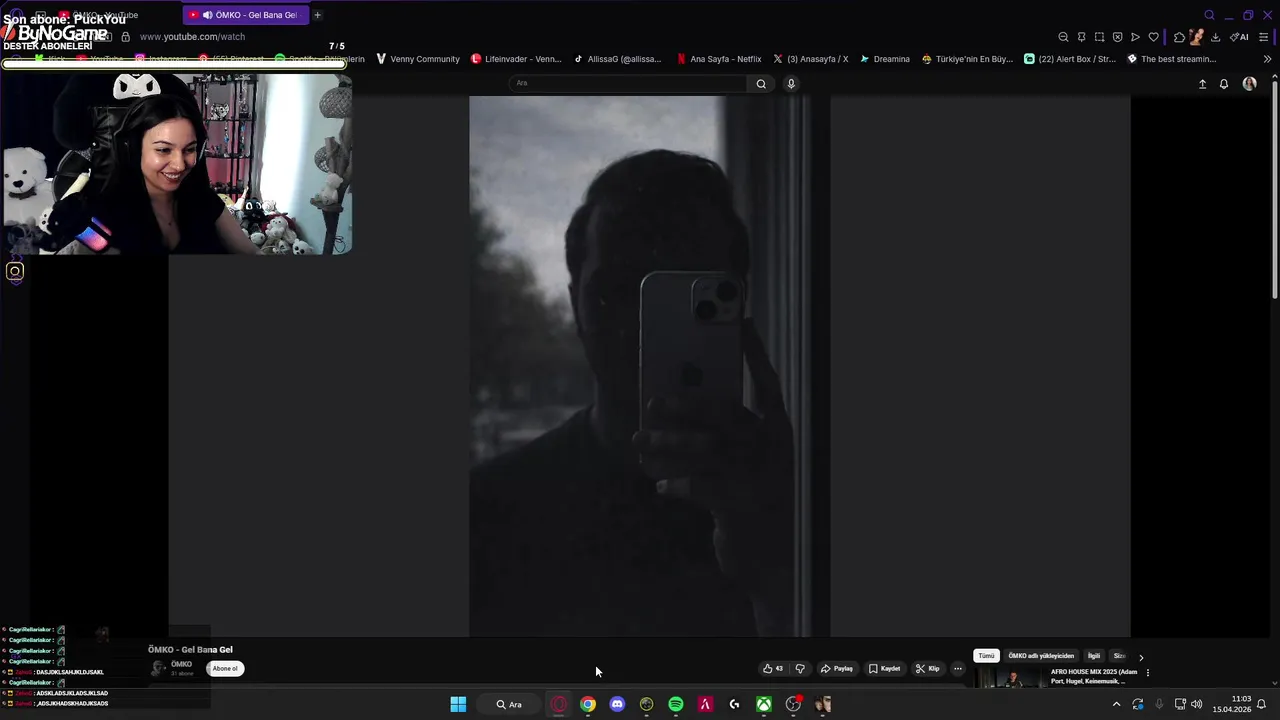
Task: Click the YouTube search magnifier button
Action: [x=761, y=84]
